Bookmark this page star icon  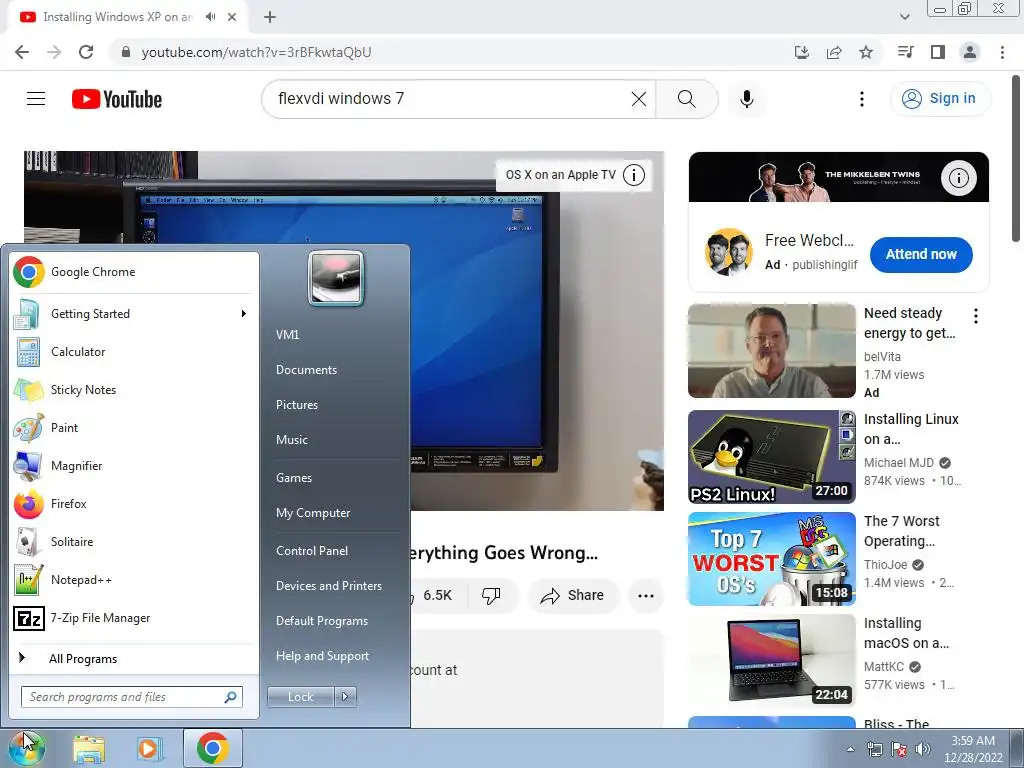click(x=866, y=52)
